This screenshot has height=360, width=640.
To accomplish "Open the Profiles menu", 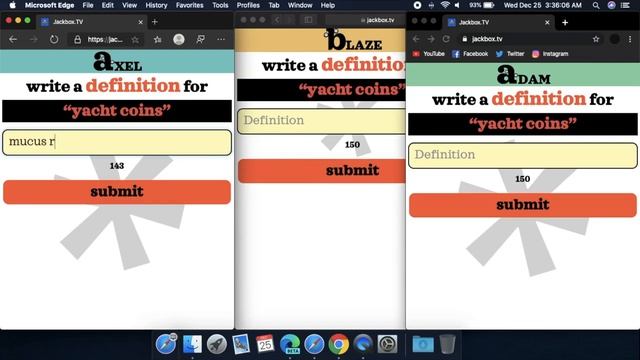I will click(x=248, y=5).
